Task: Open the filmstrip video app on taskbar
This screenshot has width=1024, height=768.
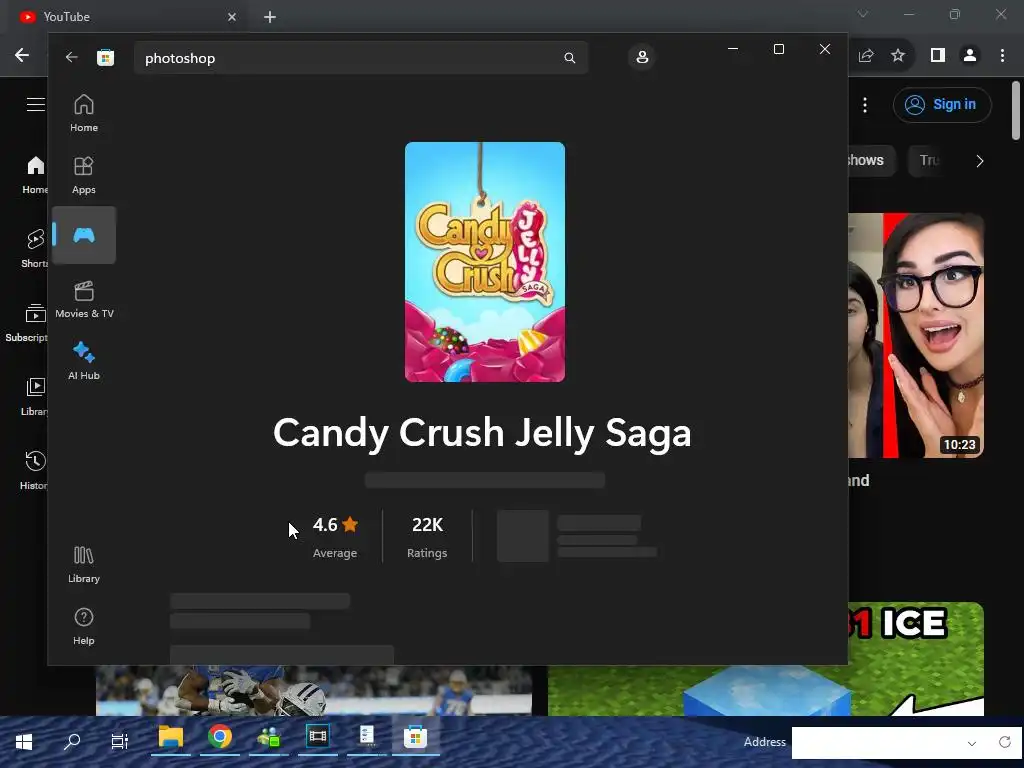Action: pyautogui.click(x=318, y=738)
